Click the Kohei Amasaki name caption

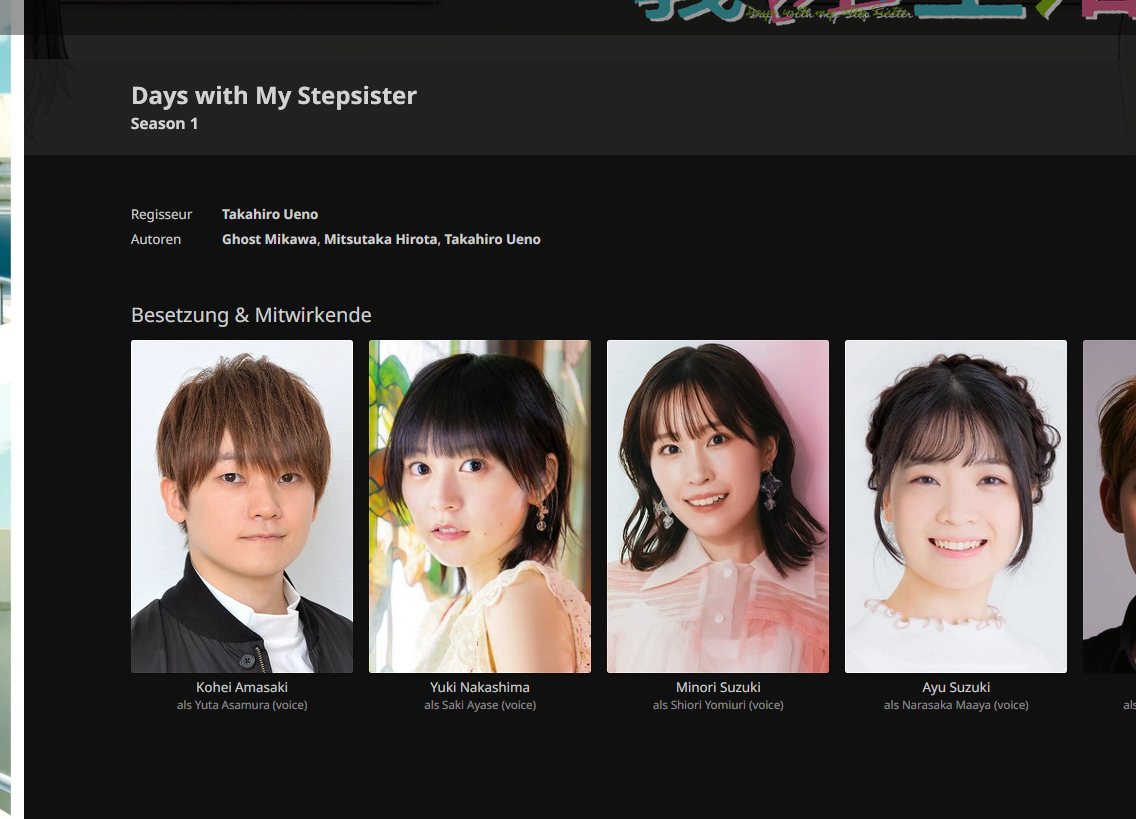[x=241, y=687]
